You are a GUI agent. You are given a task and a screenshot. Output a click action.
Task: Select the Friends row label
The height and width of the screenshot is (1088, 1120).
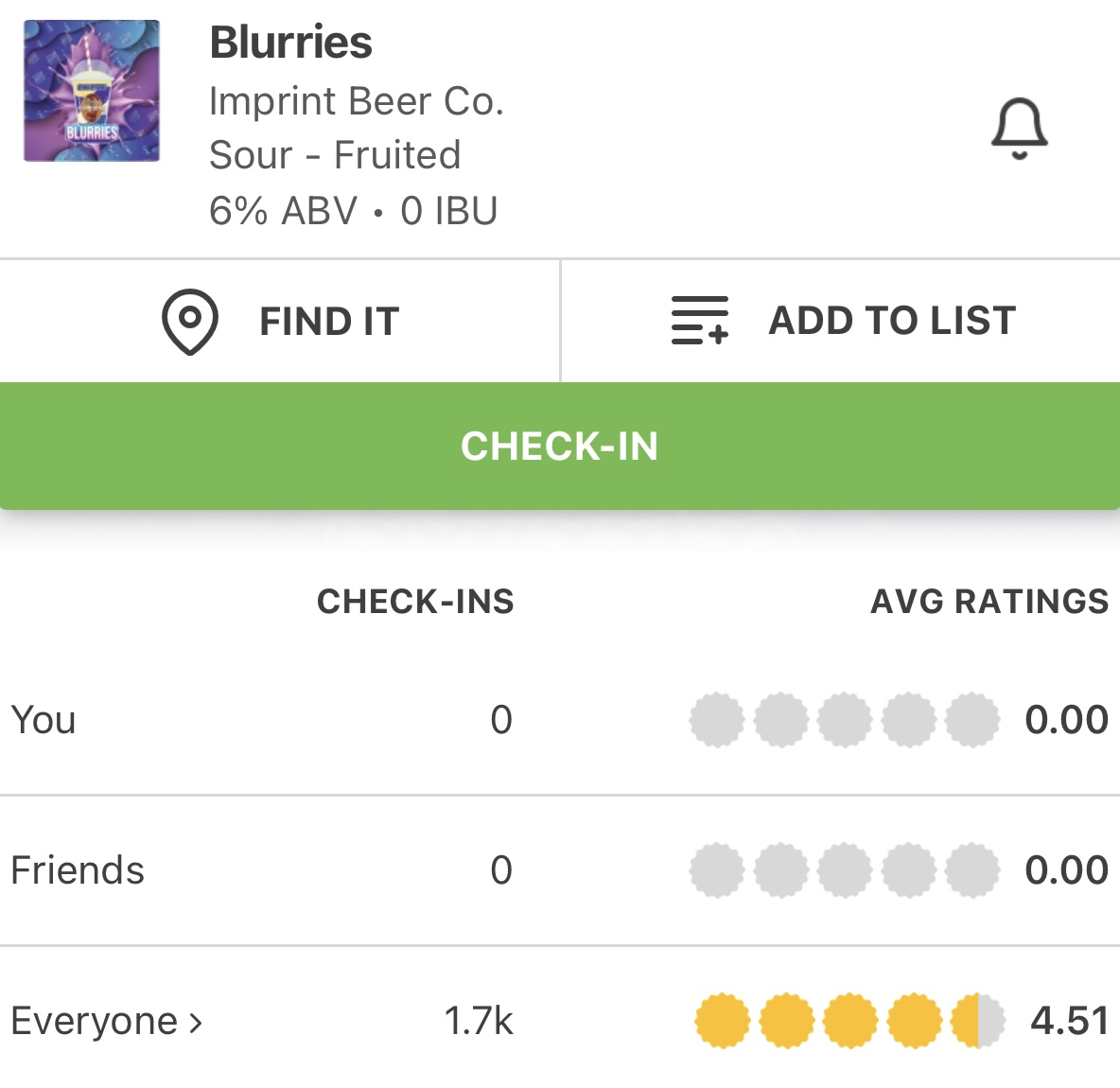pyautogui.click(x=78, y=870)
